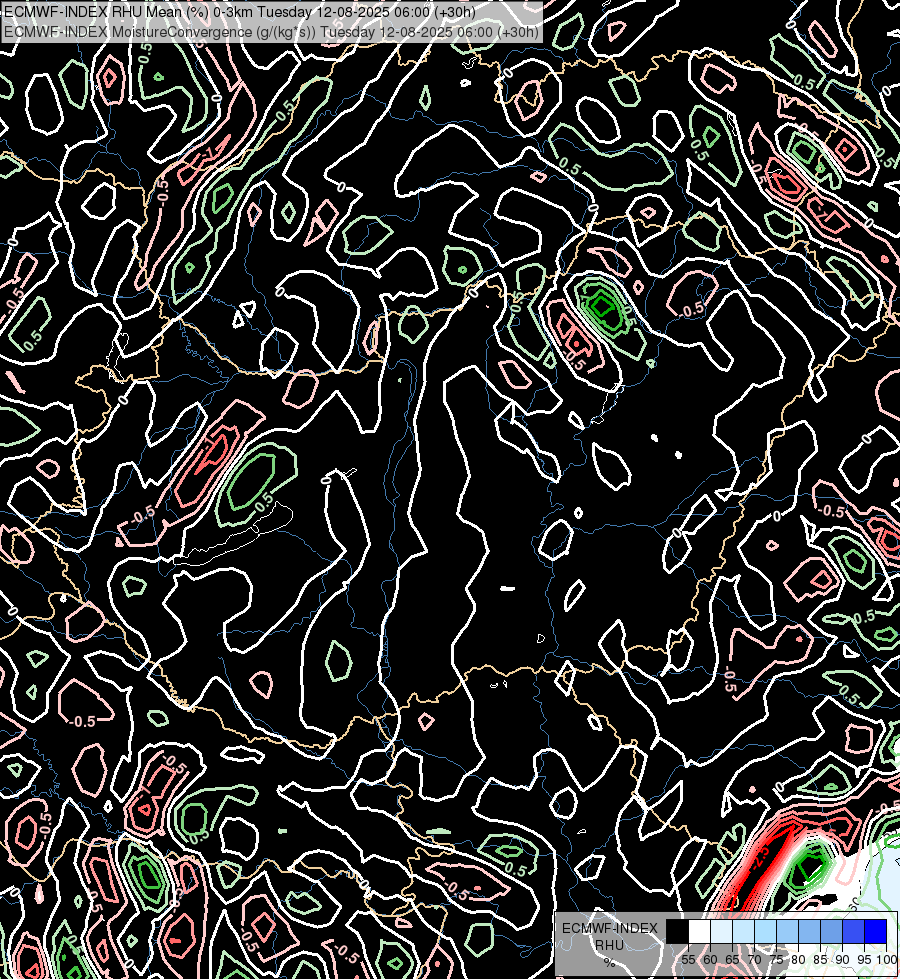Screen dimensions: 900x979
Task: Click the legend tick value 75
Action: click(776, 960)
